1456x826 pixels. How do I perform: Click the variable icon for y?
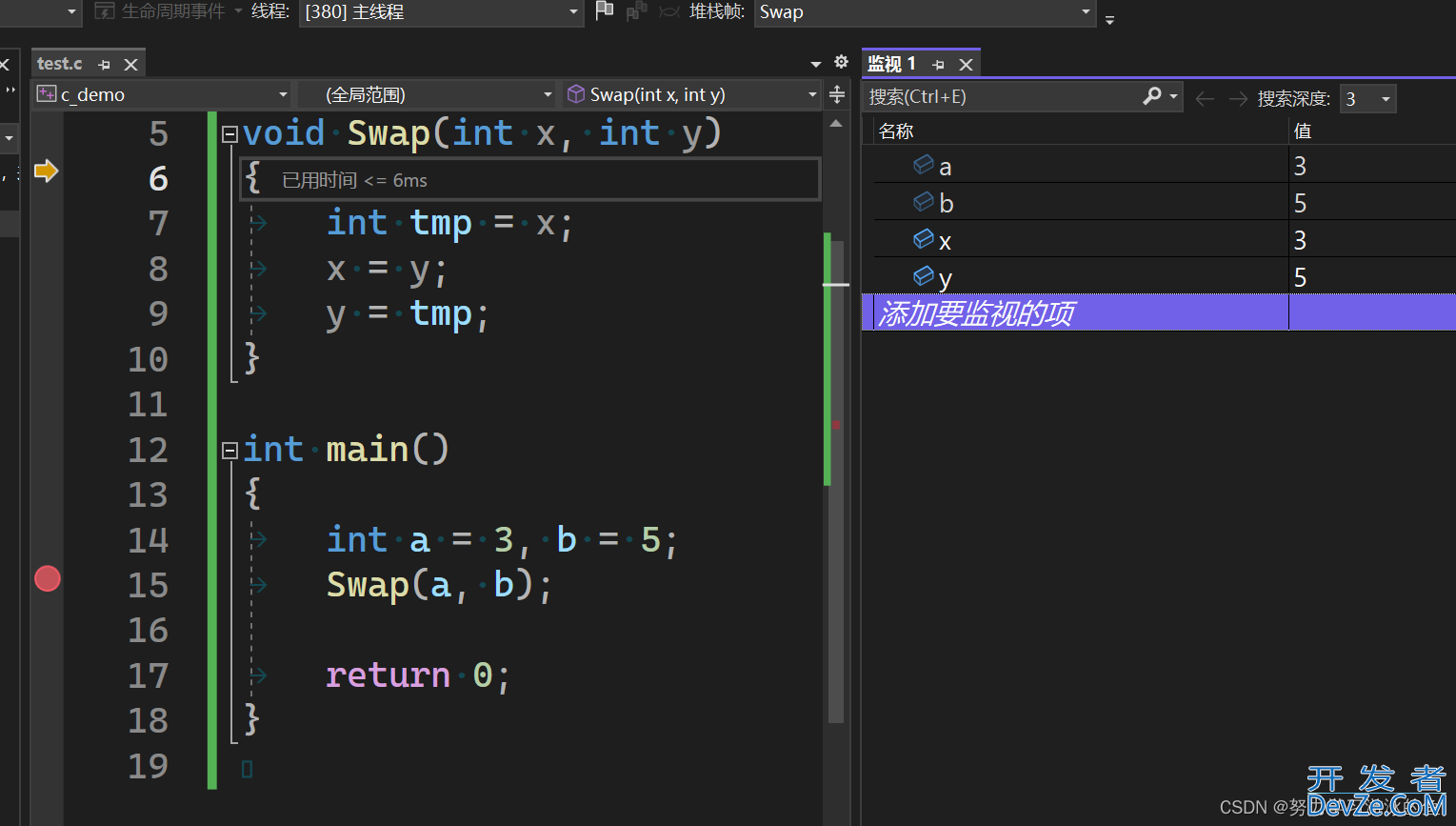coord(924,275)
